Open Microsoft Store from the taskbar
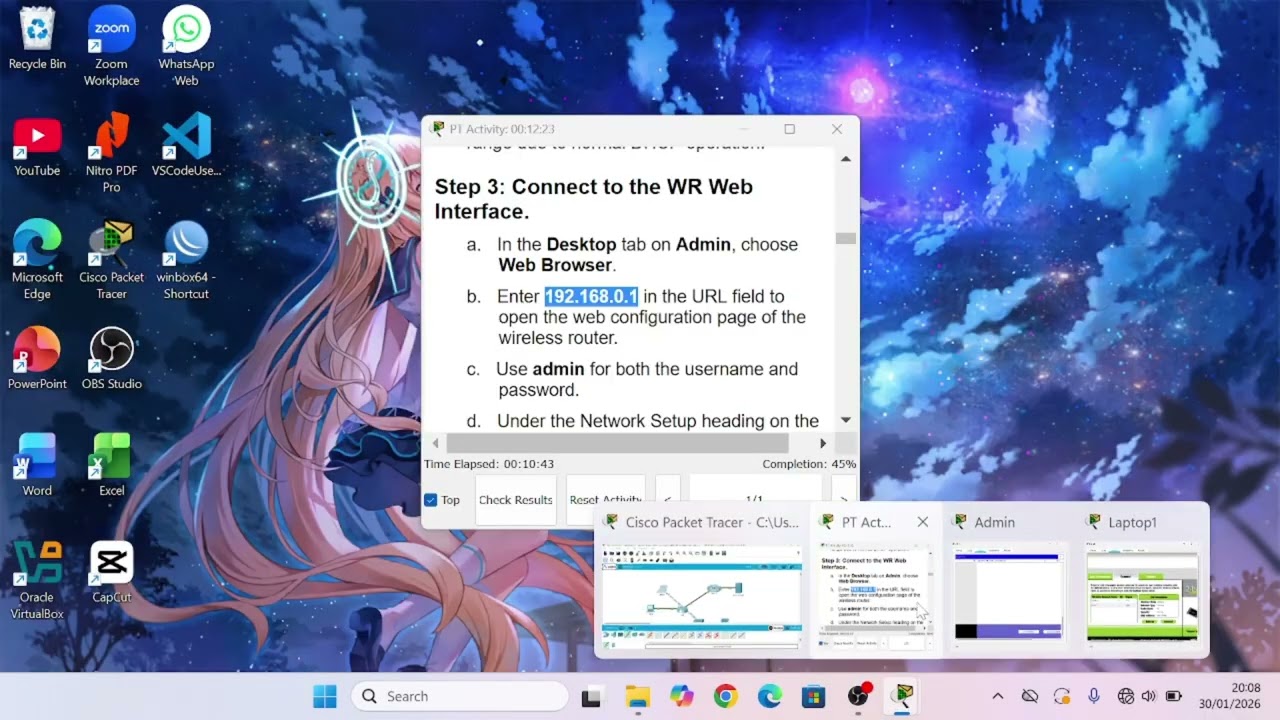The image size is (1280, 720). 813,696
